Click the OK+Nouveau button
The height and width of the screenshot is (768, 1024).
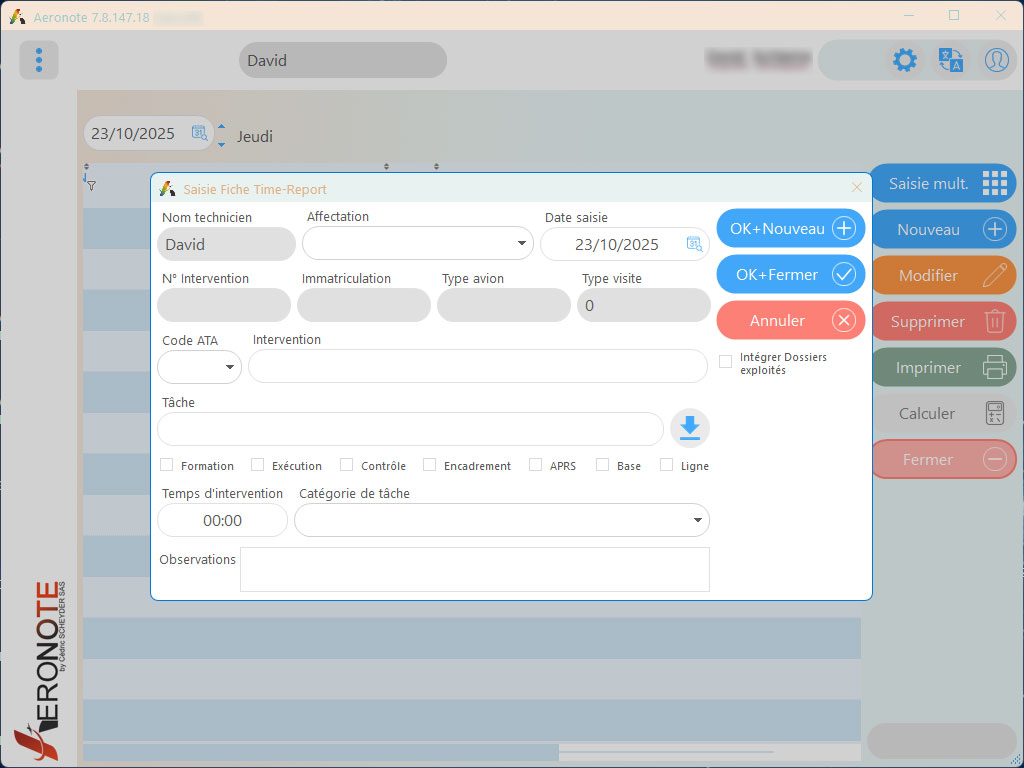[791, 229]
